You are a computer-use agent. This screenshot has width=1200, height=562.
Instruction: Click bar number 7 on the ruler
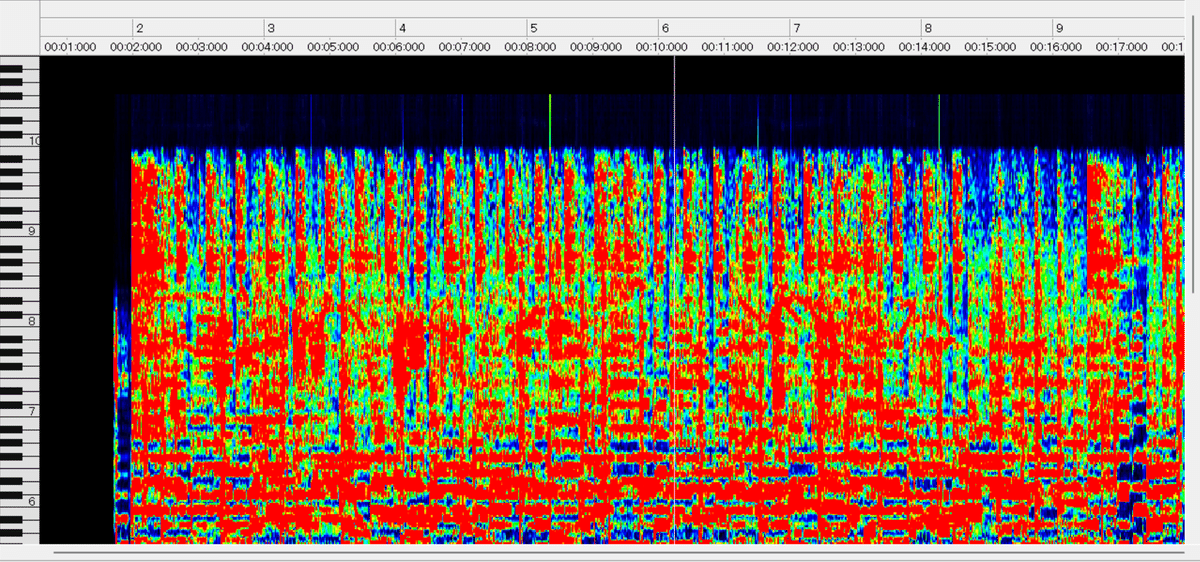[796, 29]
